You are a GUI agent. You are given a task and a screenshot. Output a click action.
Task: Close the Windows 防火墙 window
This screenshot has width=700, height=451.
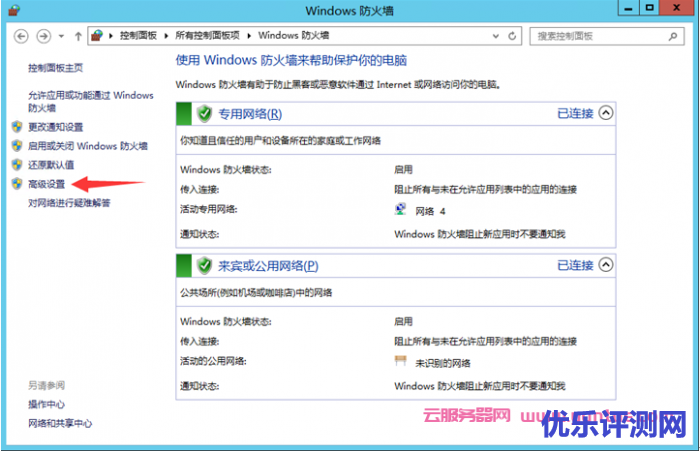[x=676, y=8]
